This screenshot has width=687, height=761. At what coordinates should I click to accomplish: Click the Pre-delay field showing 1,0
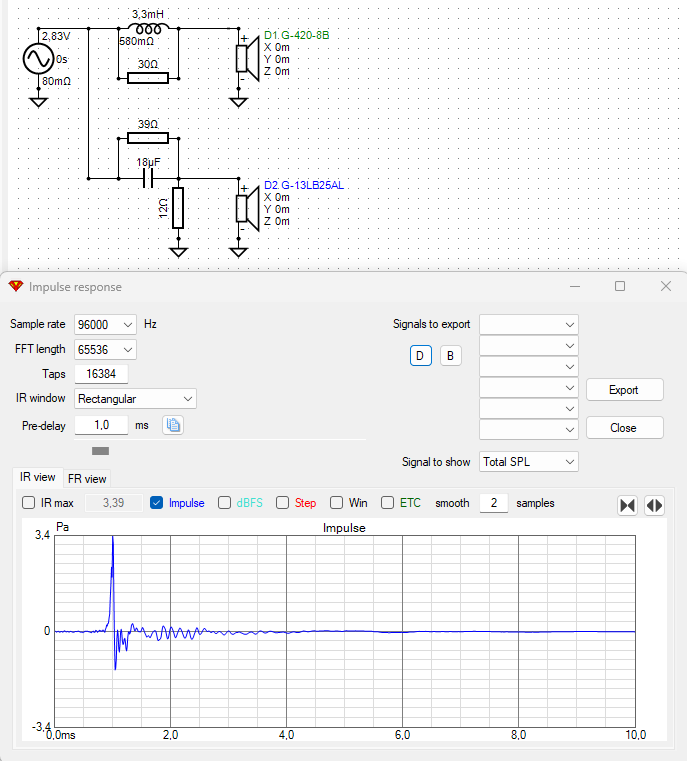(101, 425)
